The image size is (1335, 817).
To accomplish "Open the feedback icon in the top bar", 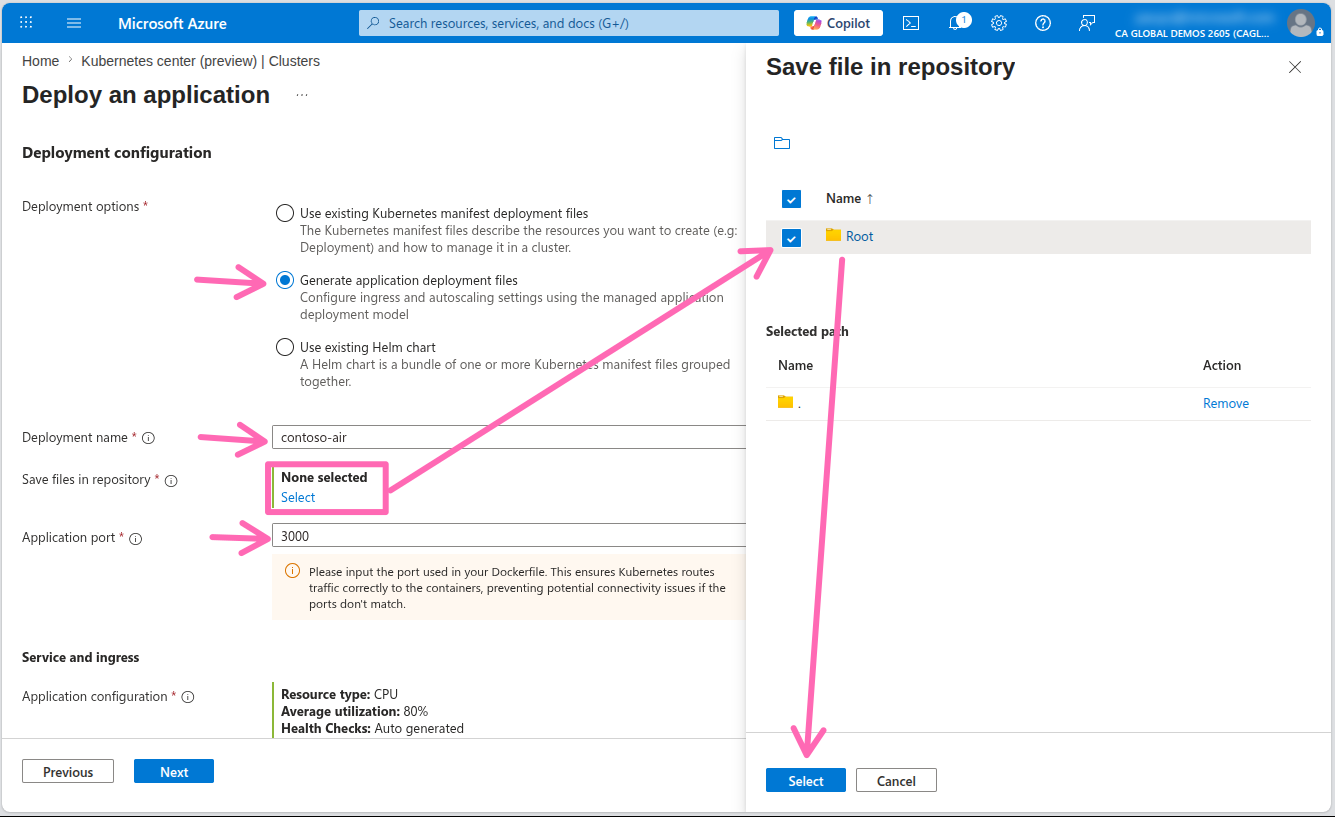I will coord(1087,23).
